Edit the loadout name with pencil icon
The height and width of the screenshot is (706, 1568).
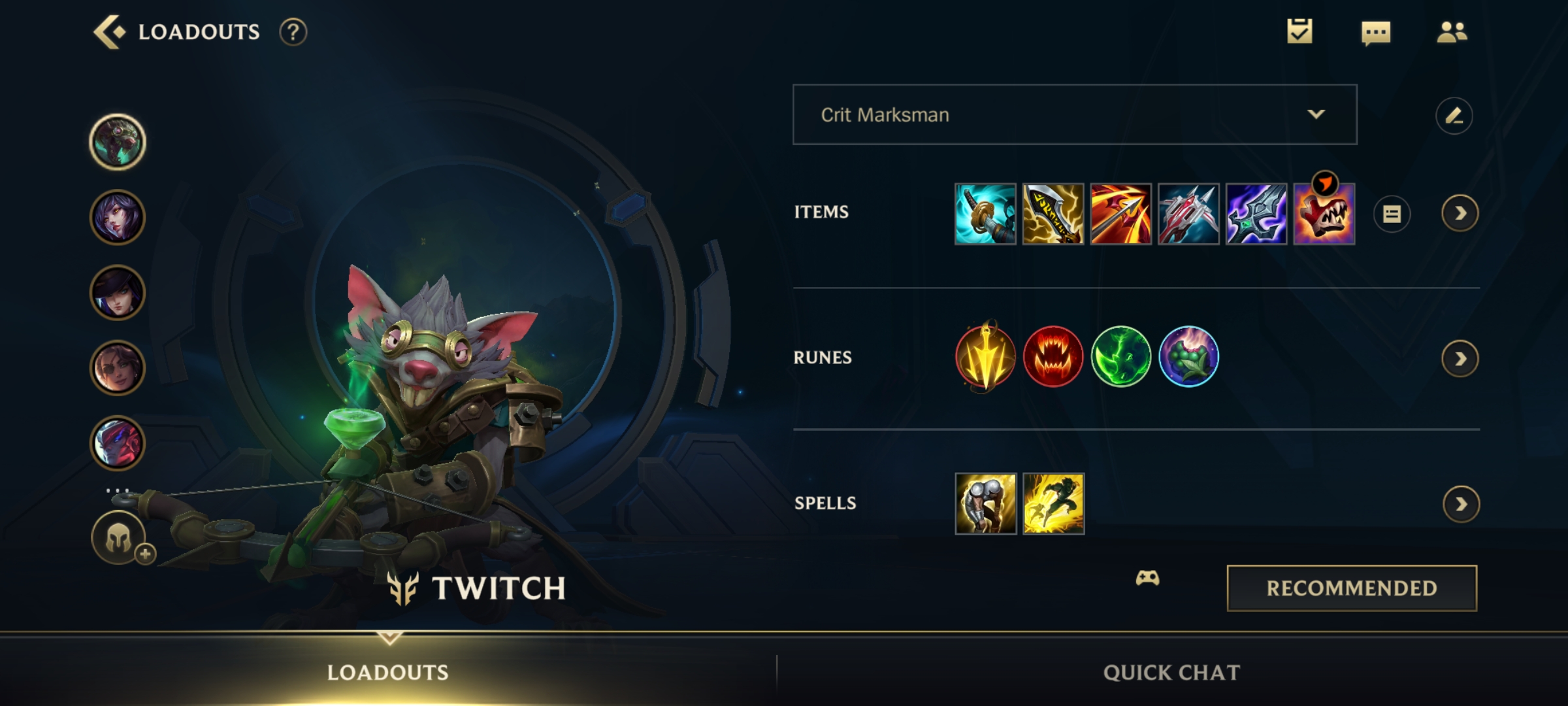1454,116
